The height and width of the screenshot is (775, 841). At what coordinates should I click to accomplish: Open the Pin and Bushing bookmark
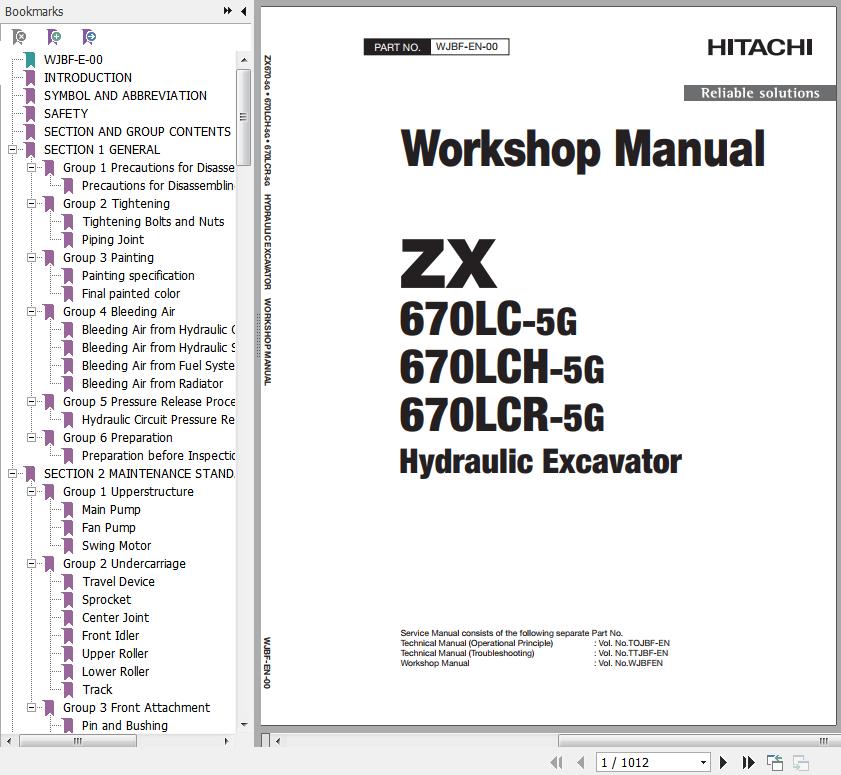point(124,726)
